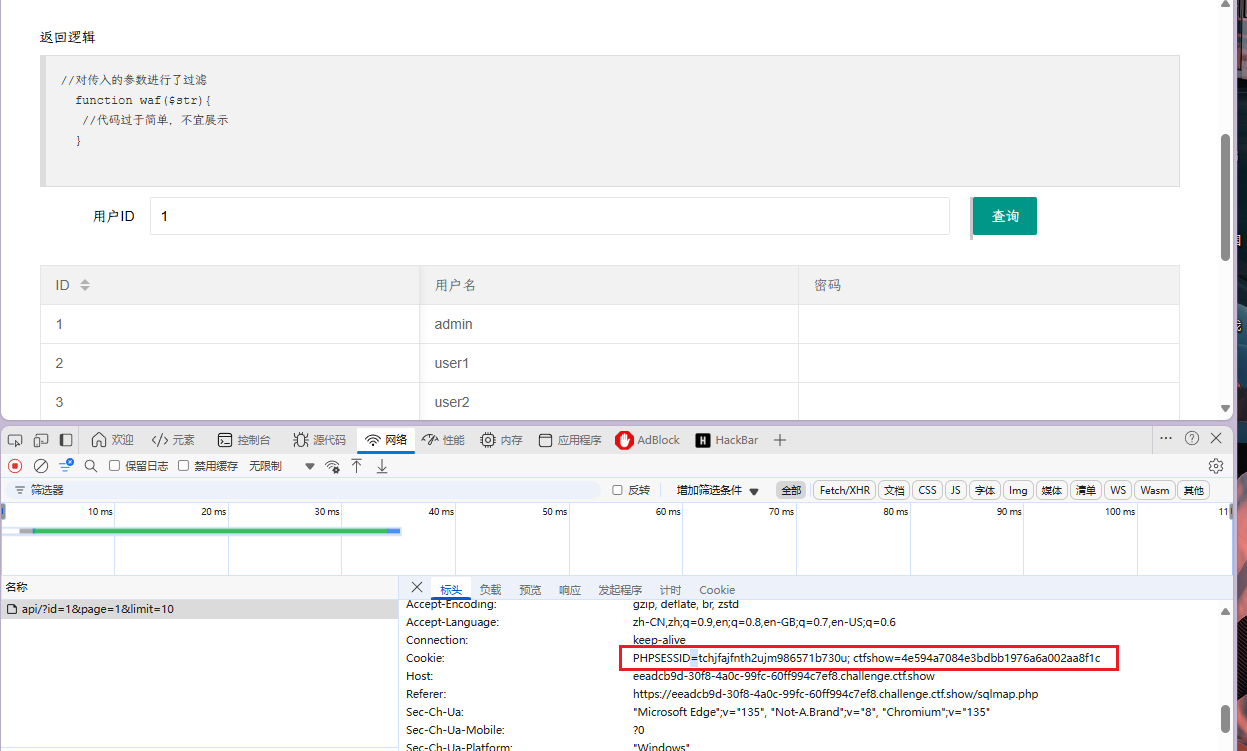Click the 用户ID input field

pyautogui.click(x=550, y=216)
